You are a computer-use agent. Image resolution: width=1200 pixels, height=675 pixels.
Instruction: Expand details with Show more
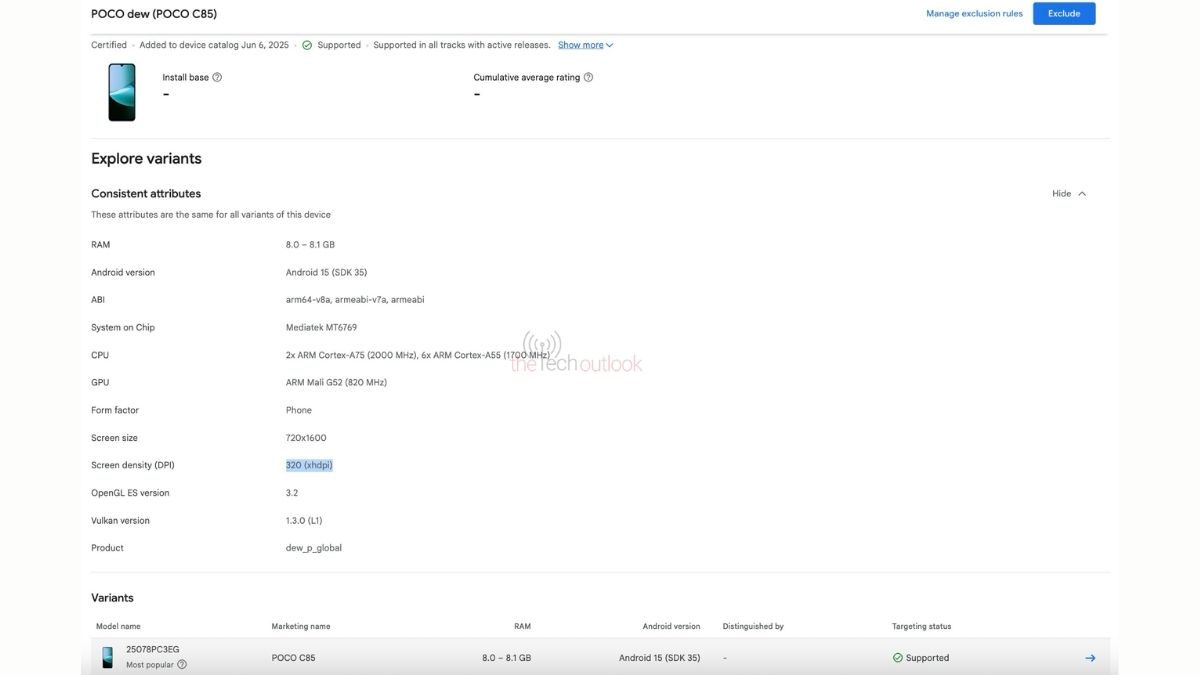click(x=585, y=45)
